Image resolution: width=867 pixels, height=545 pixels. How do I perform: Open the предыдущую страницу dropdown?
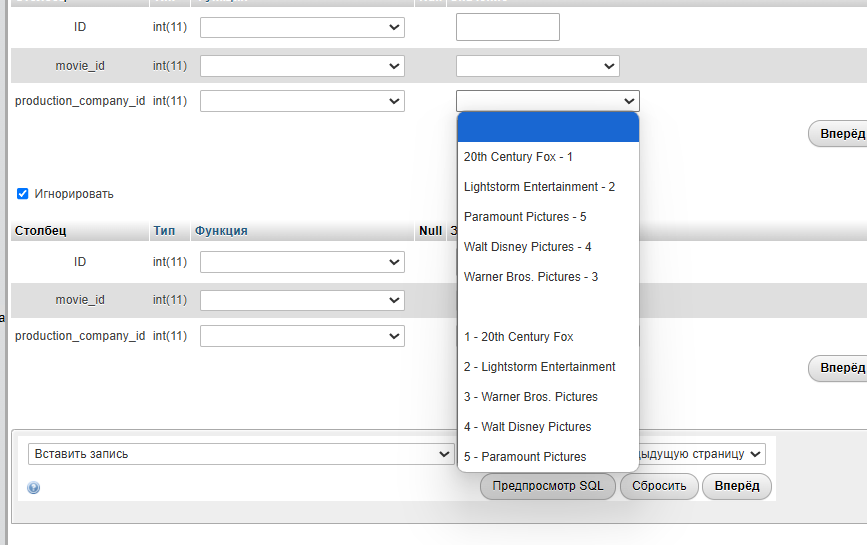tap(702, 454)
